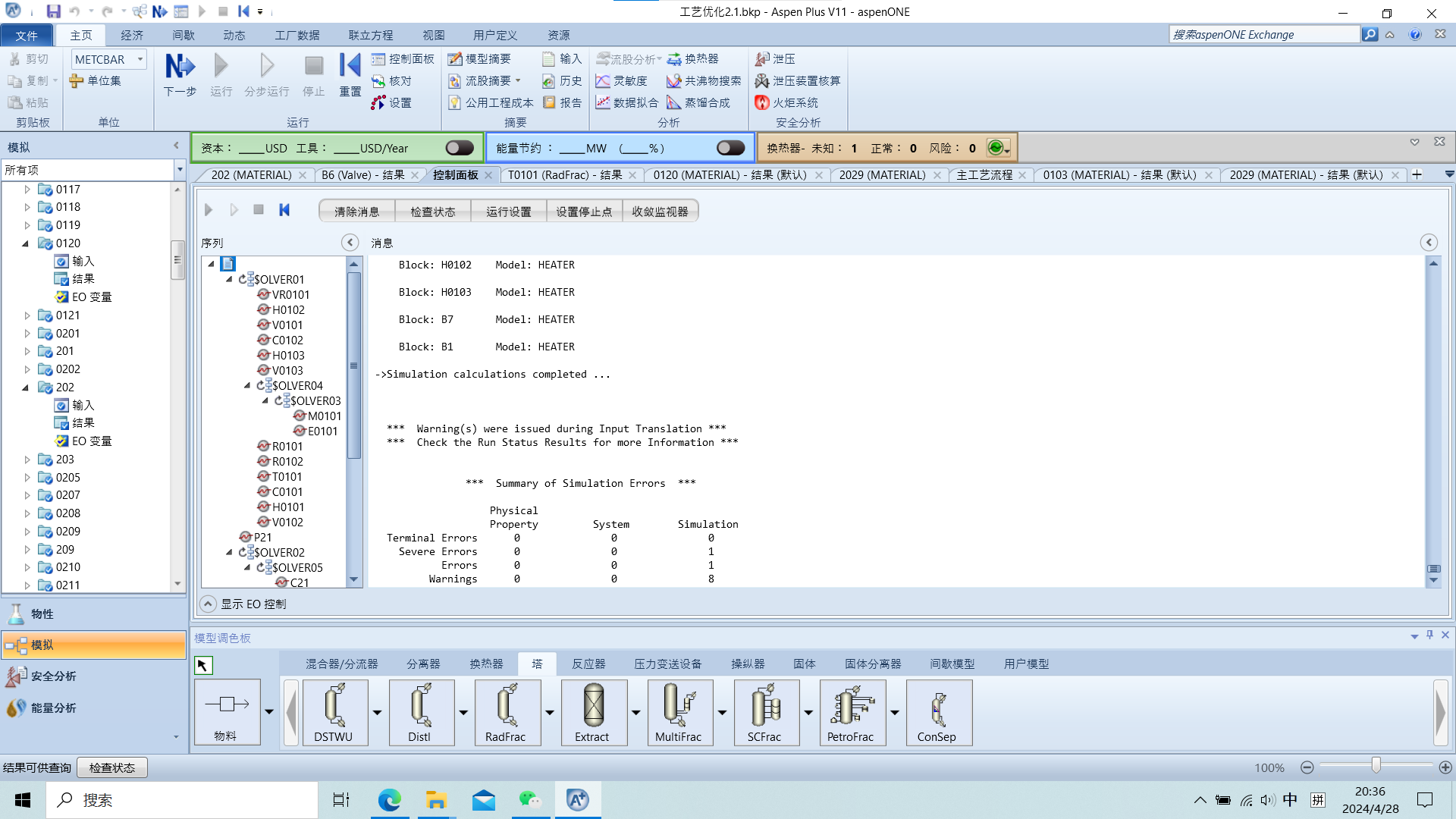
Task: Collapse the 序列 pane chevron
Action: 350,243
